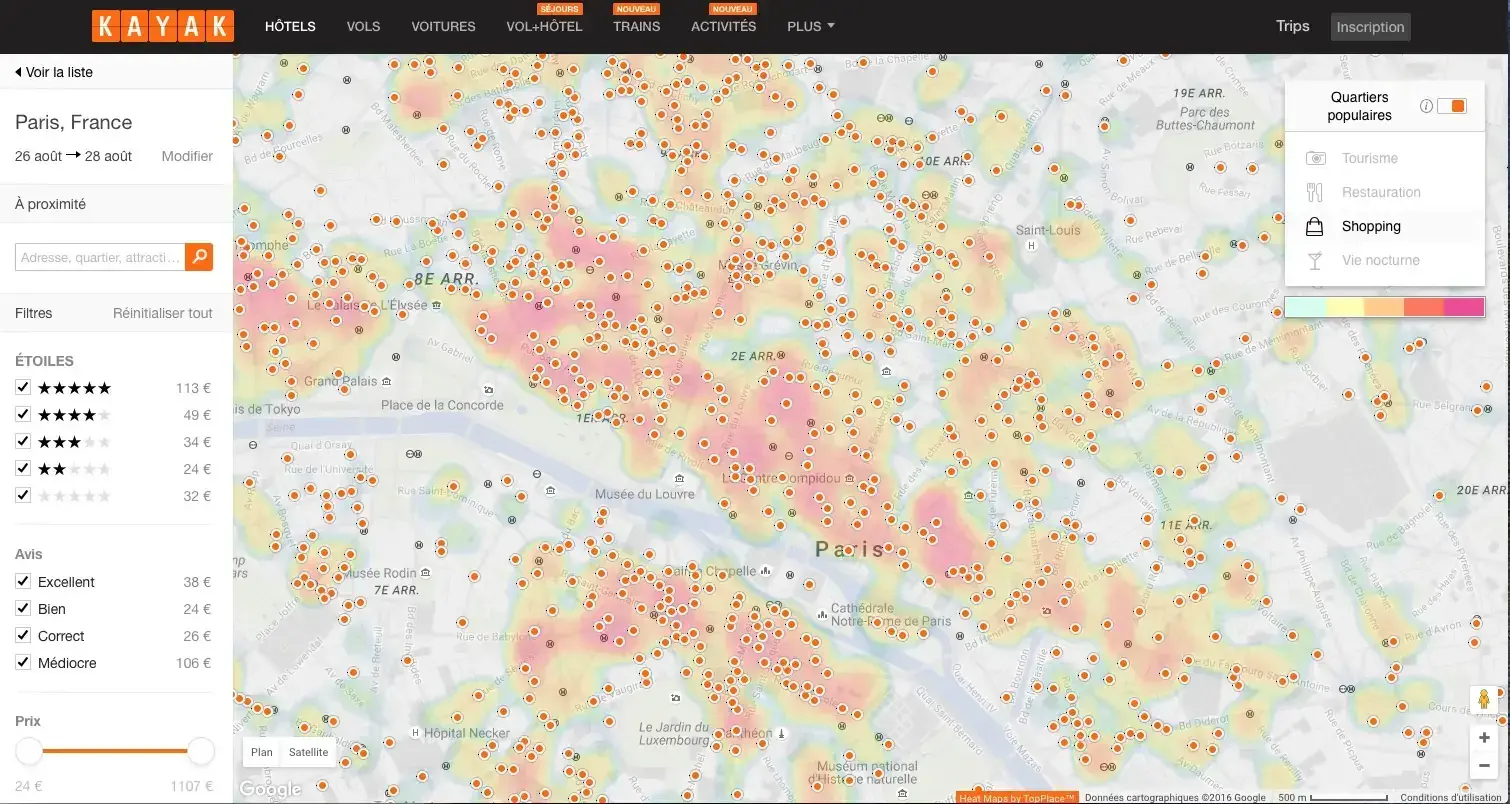Open the HÔTELS tab
This screenshot has height=804, width=1510.
pyautogui.click(x=290, y=26)
